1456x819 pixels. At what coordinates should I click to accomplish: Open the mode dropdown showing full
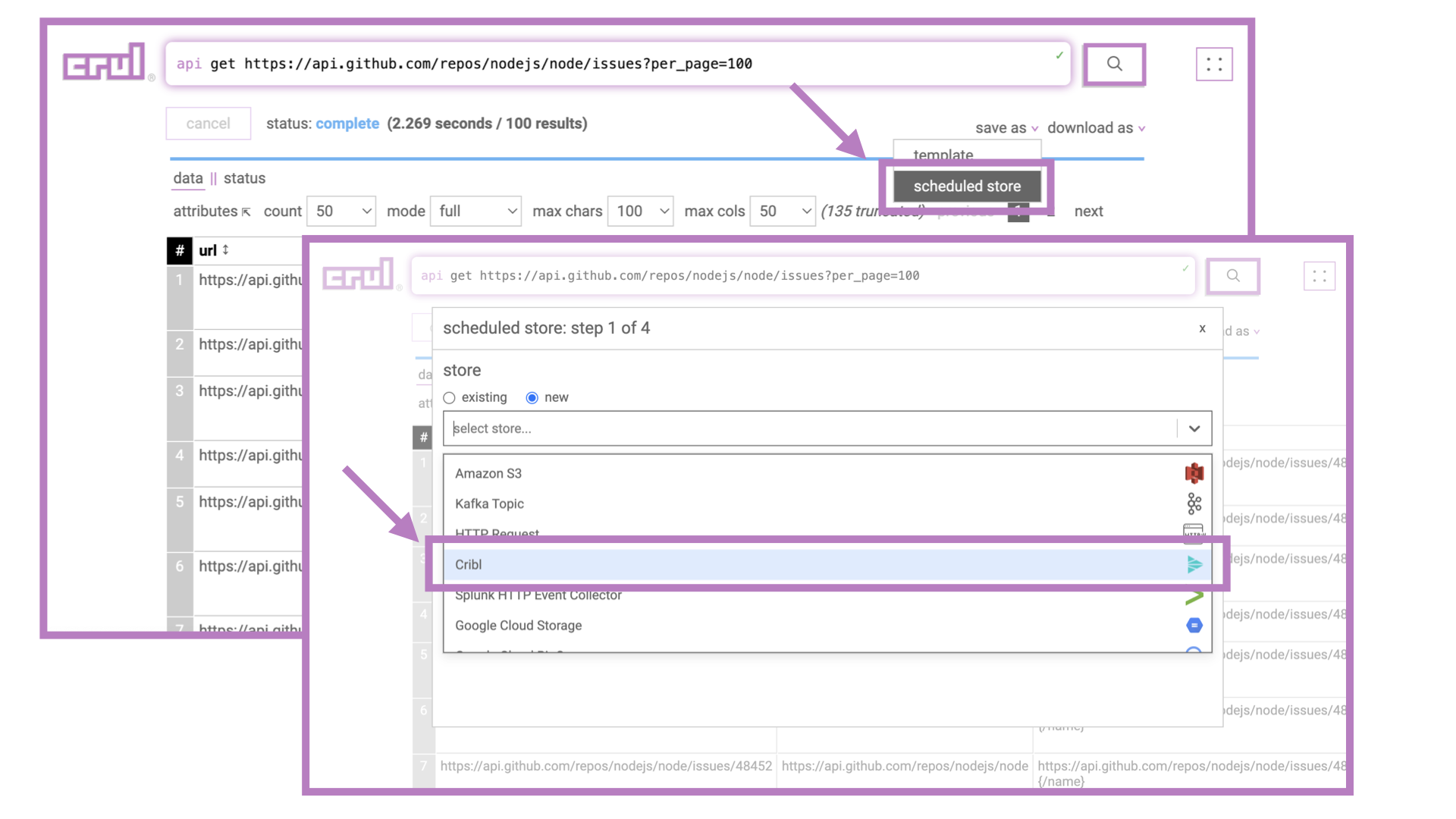[475, 212]
